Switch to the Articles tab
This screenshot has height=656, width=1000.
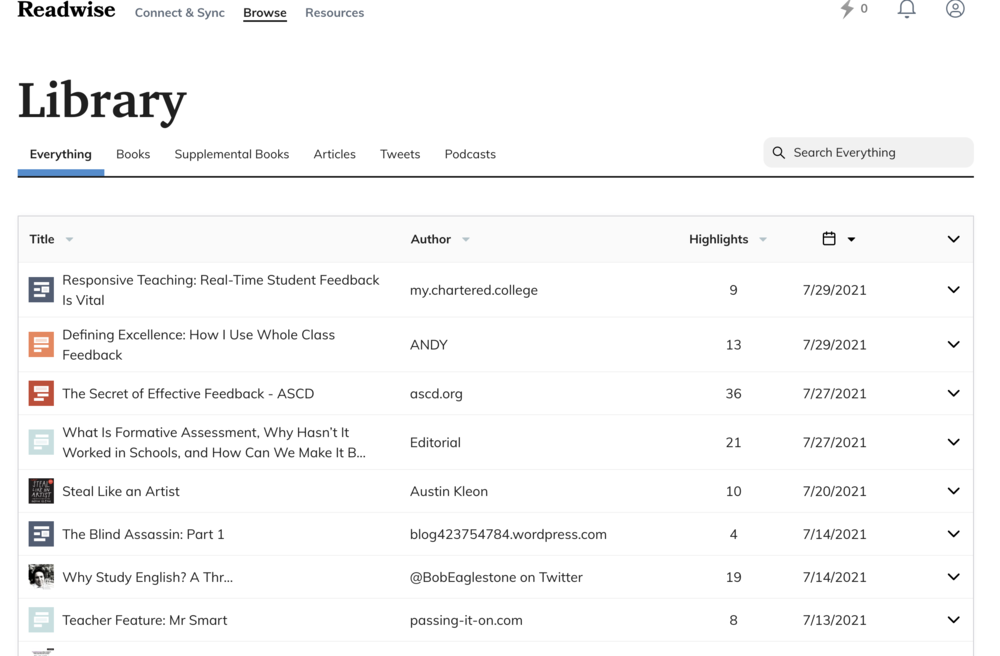(334, 154)
